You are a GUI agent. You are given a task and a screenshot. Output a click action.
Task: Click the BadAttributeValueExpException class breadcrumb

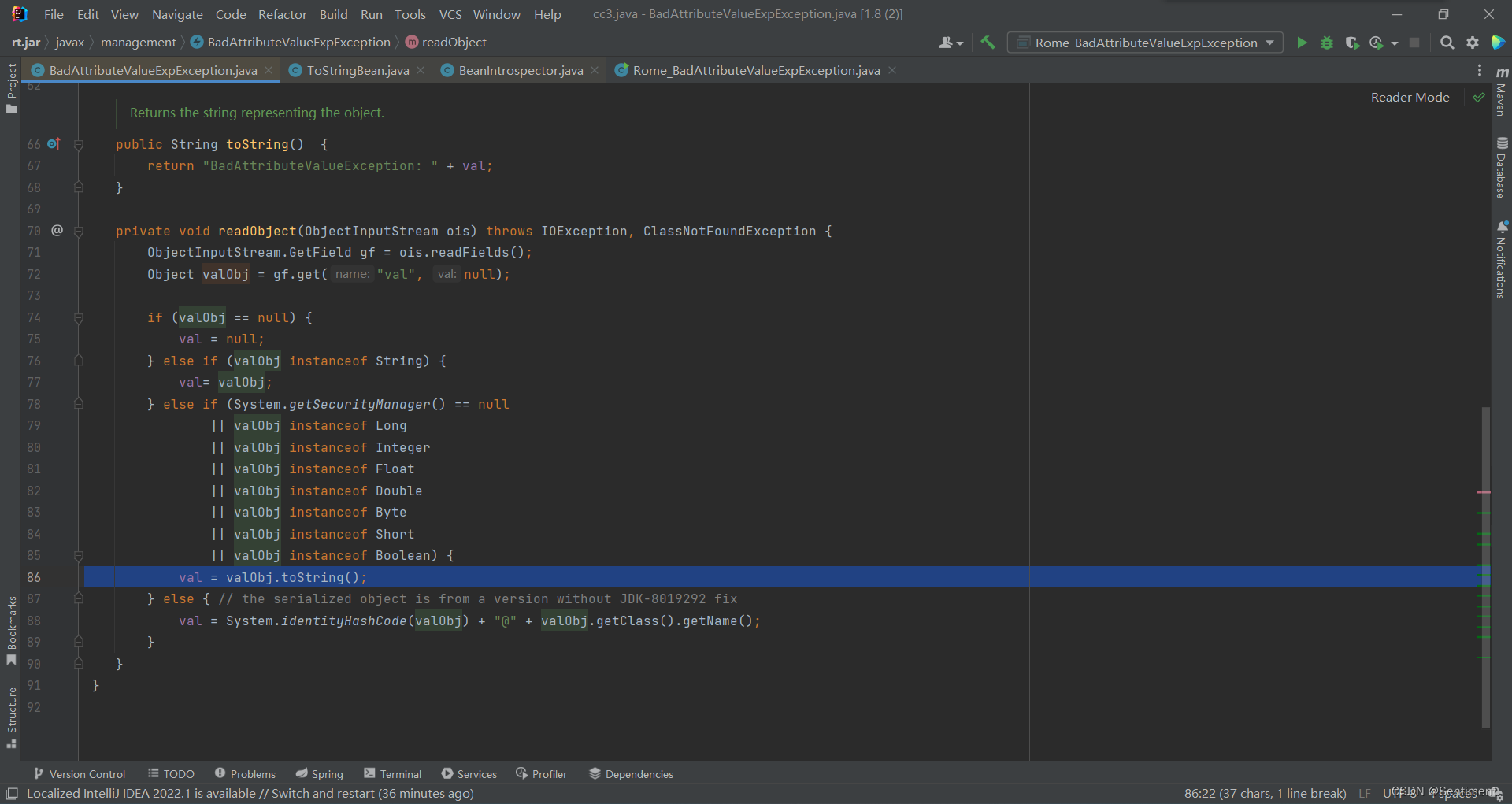click(291, 43)
